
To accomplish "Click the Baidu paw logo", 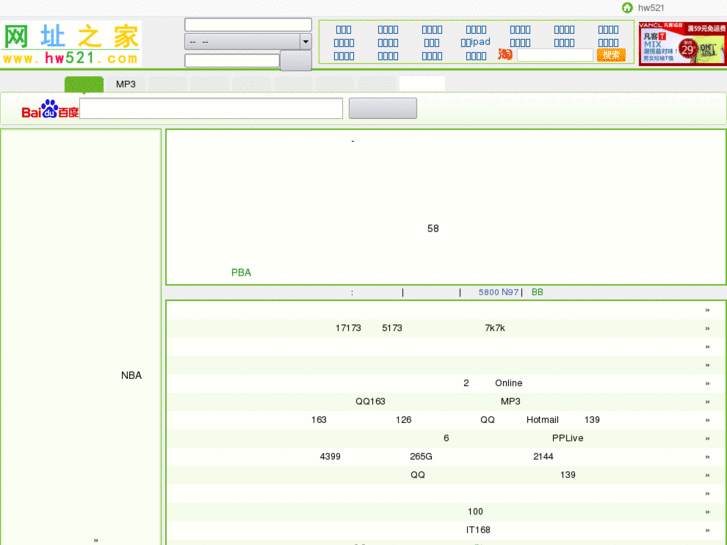I will [x=50, y=109].
